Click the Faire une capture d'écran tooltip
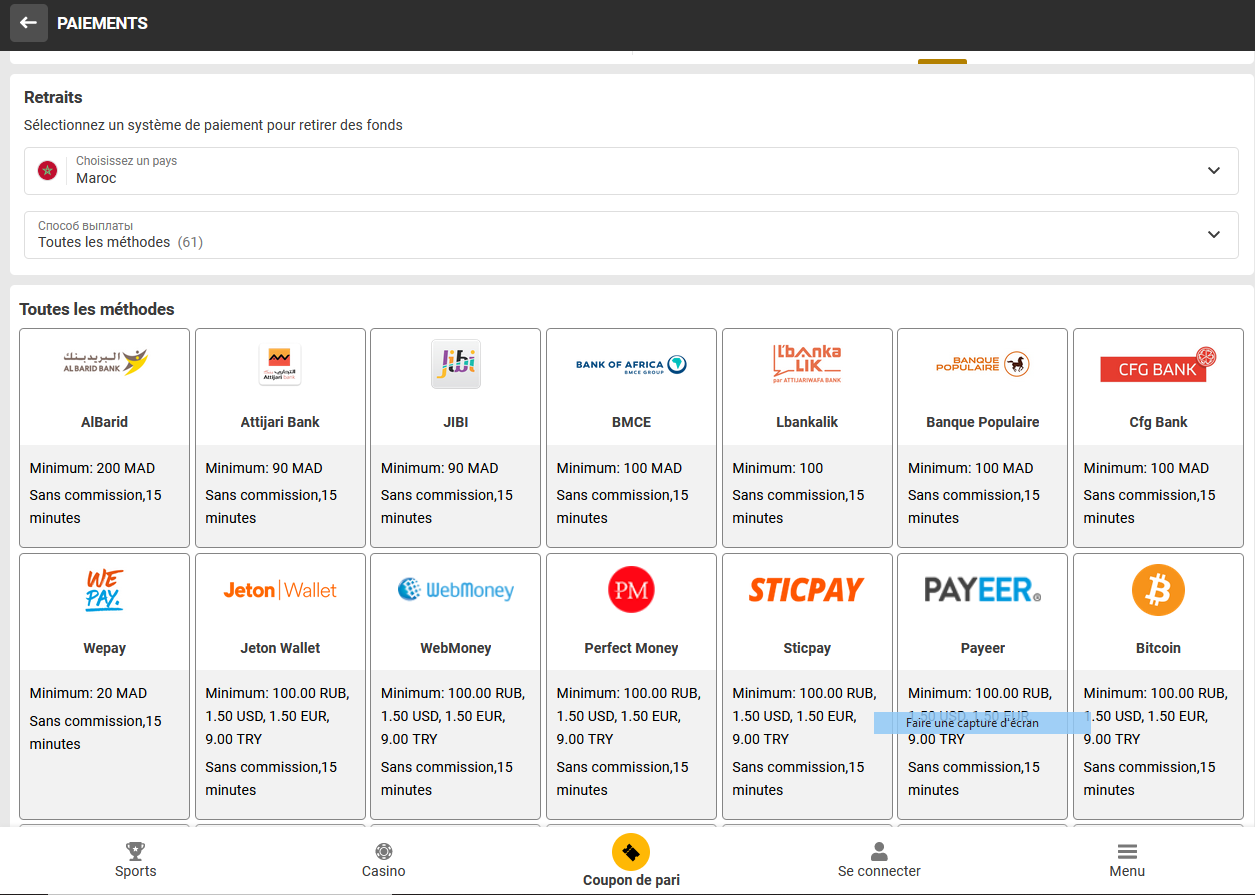Screen dimensions: 1255x895 tap(982, 723)
